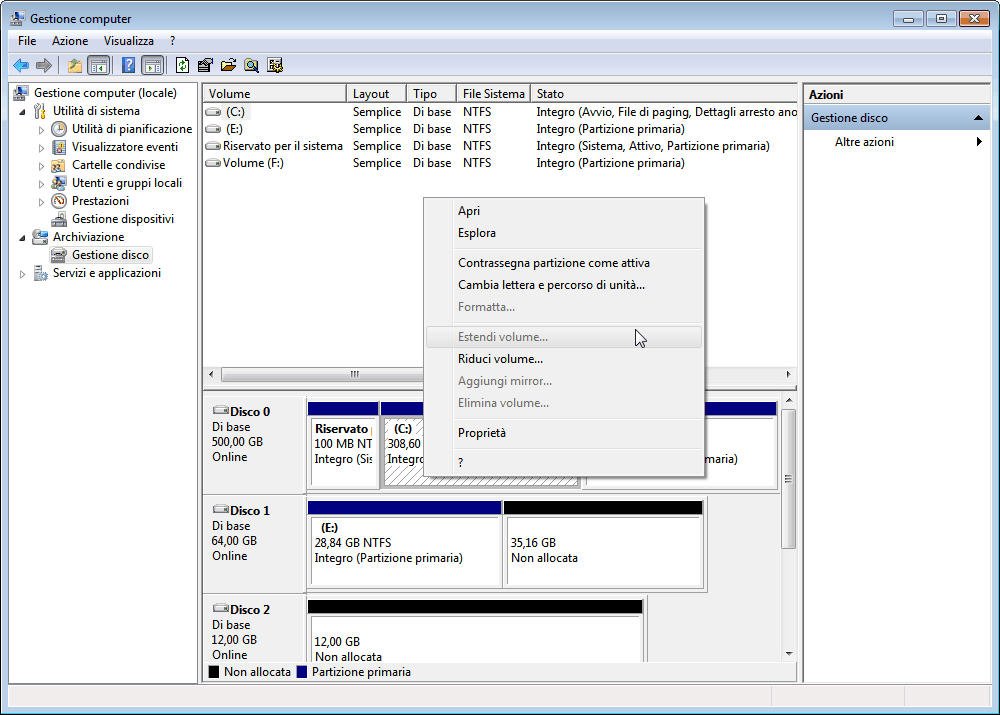Click the blue Help question mark icon

tap(128, 66)
